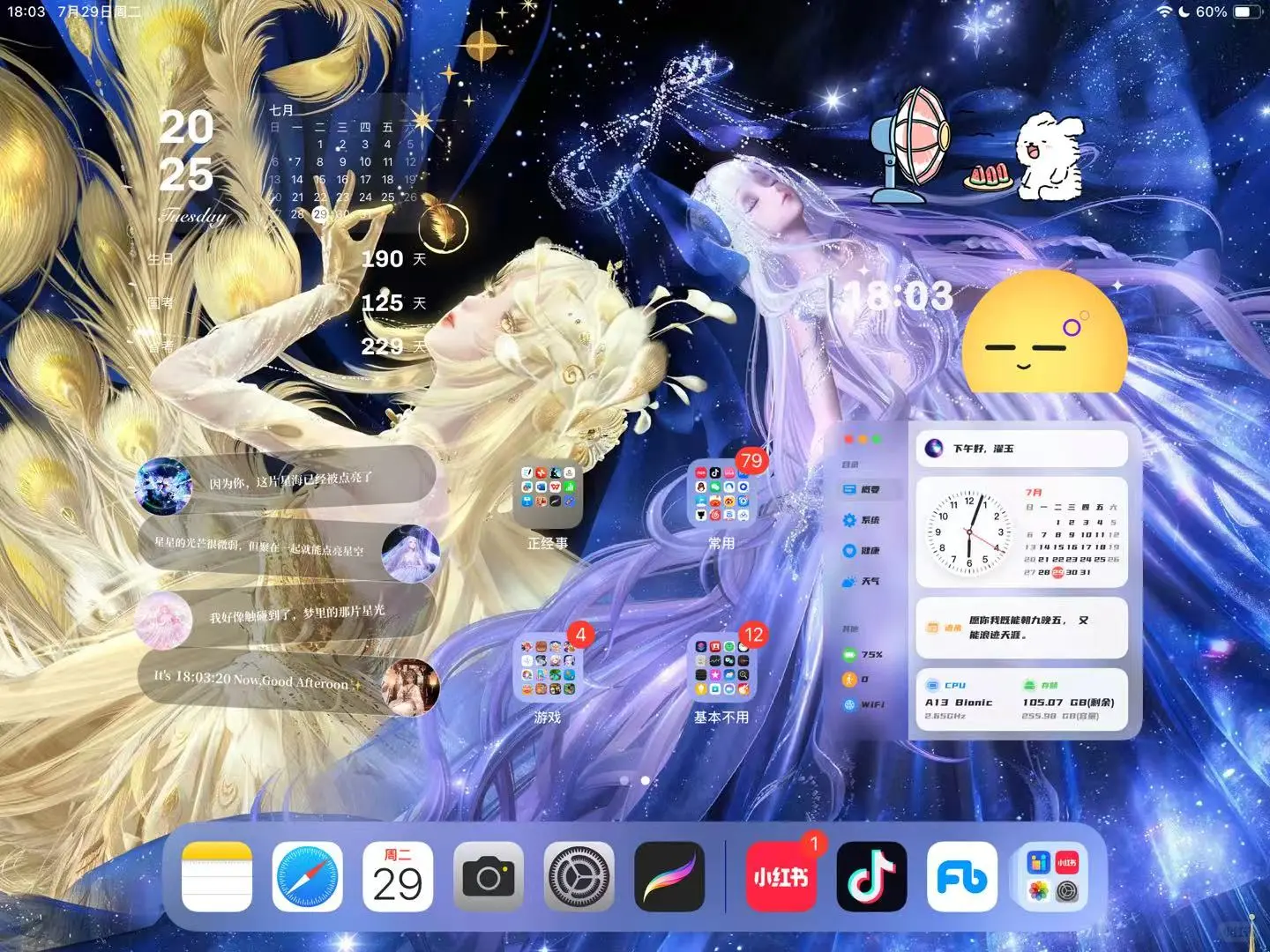Tap the 七月 transparent calendar widget
The image size is (1270, 952).
click(x=342, y=162)
